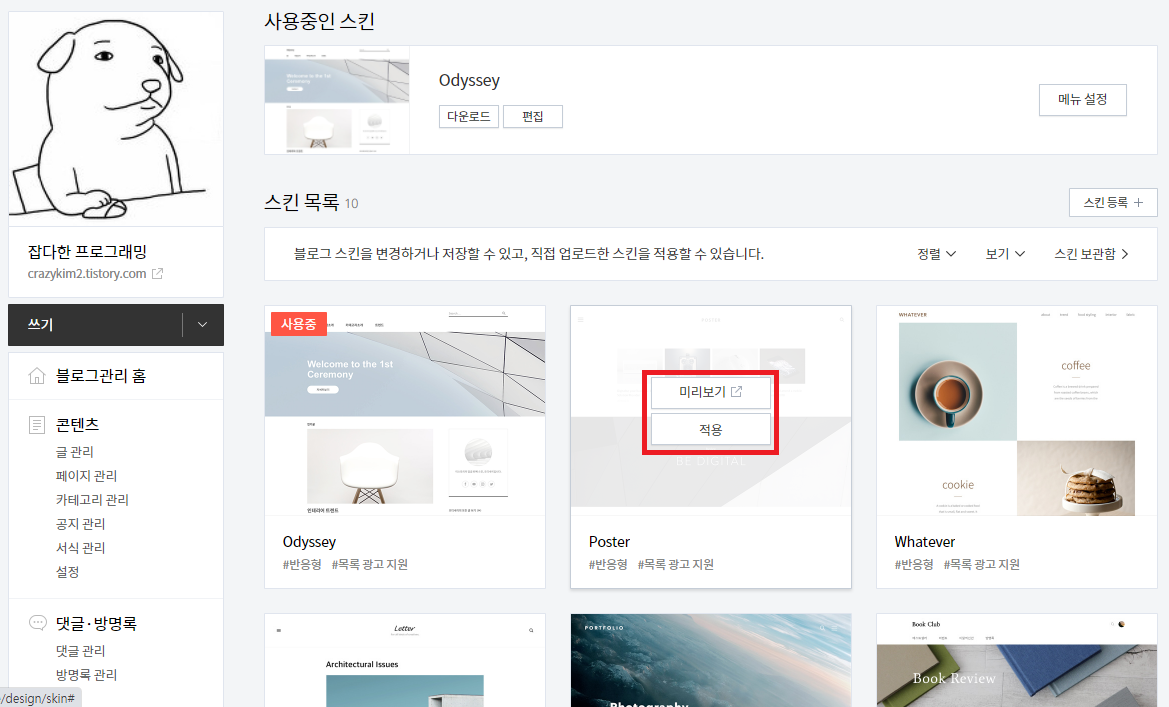This screenshot has width=1169, height=707.
Task: Click the 다운로드 button for Odyssey
Action: click(x=468, y=116)
